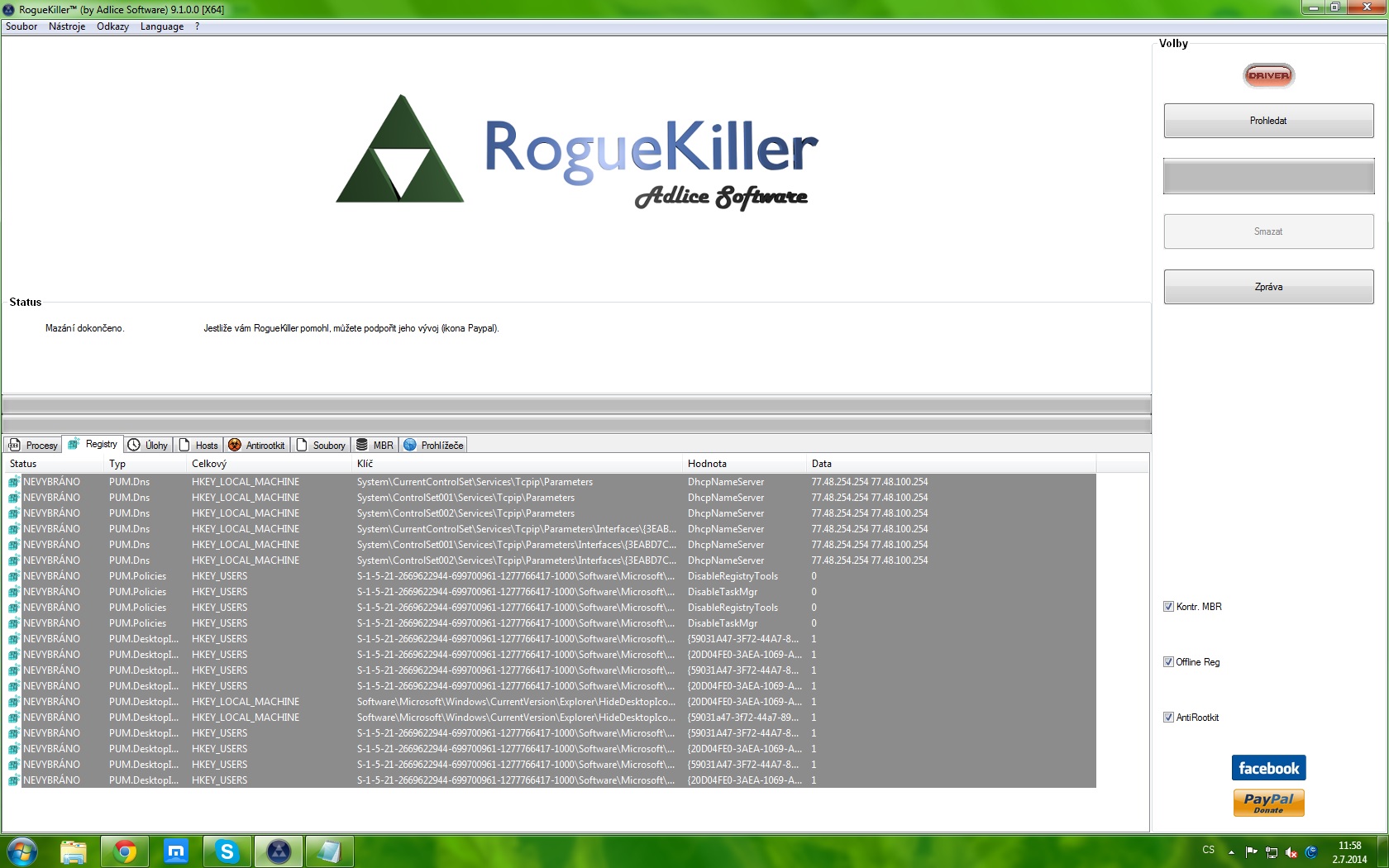Show hidden tray icons arrow
1389x868 pixels.
point(1231,852)
